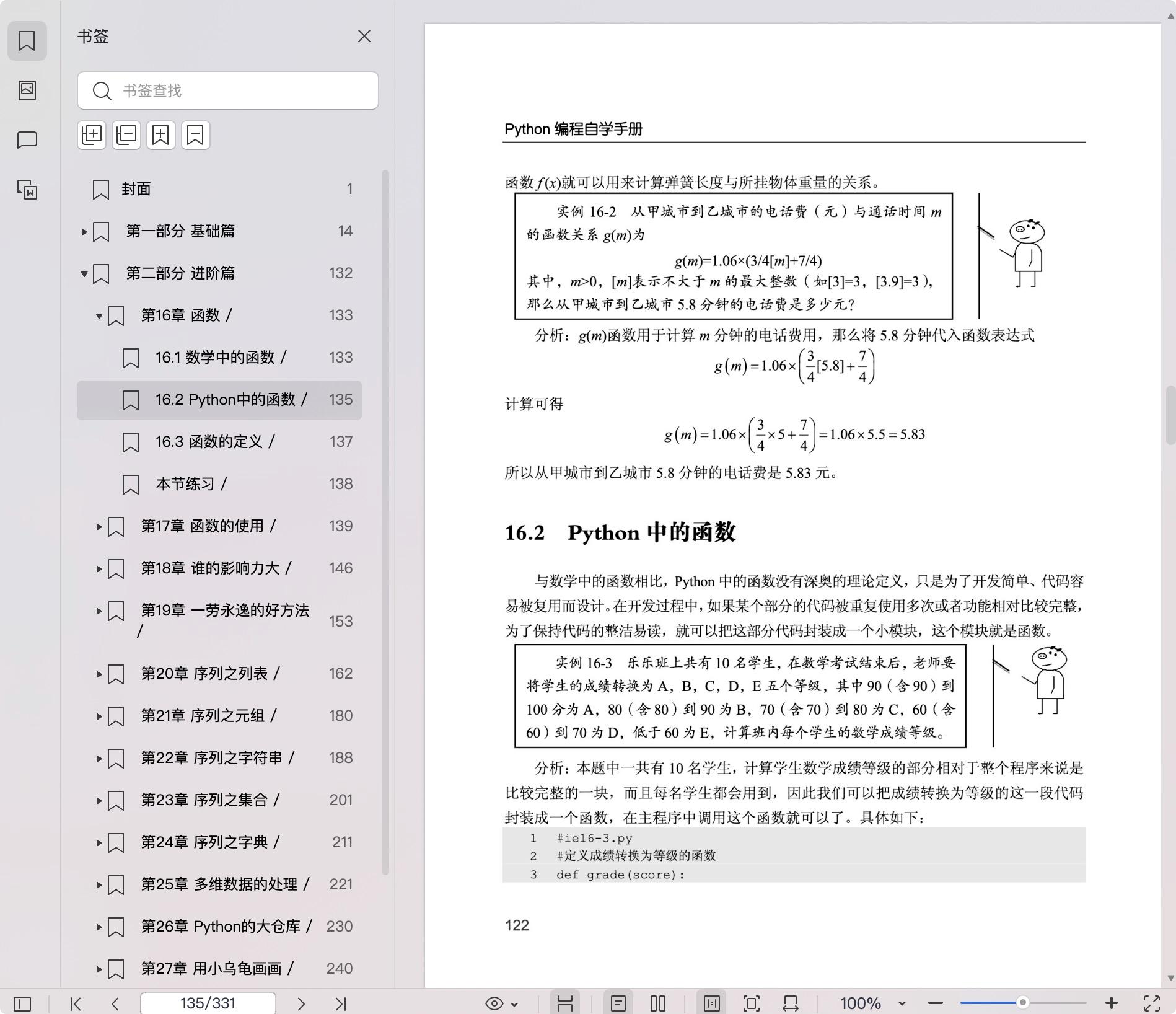The height and width of the screenshot is (1014, 1176).
Task: Open the thumbnails sidebar panel icon
Action: click(x=27, y=90)
